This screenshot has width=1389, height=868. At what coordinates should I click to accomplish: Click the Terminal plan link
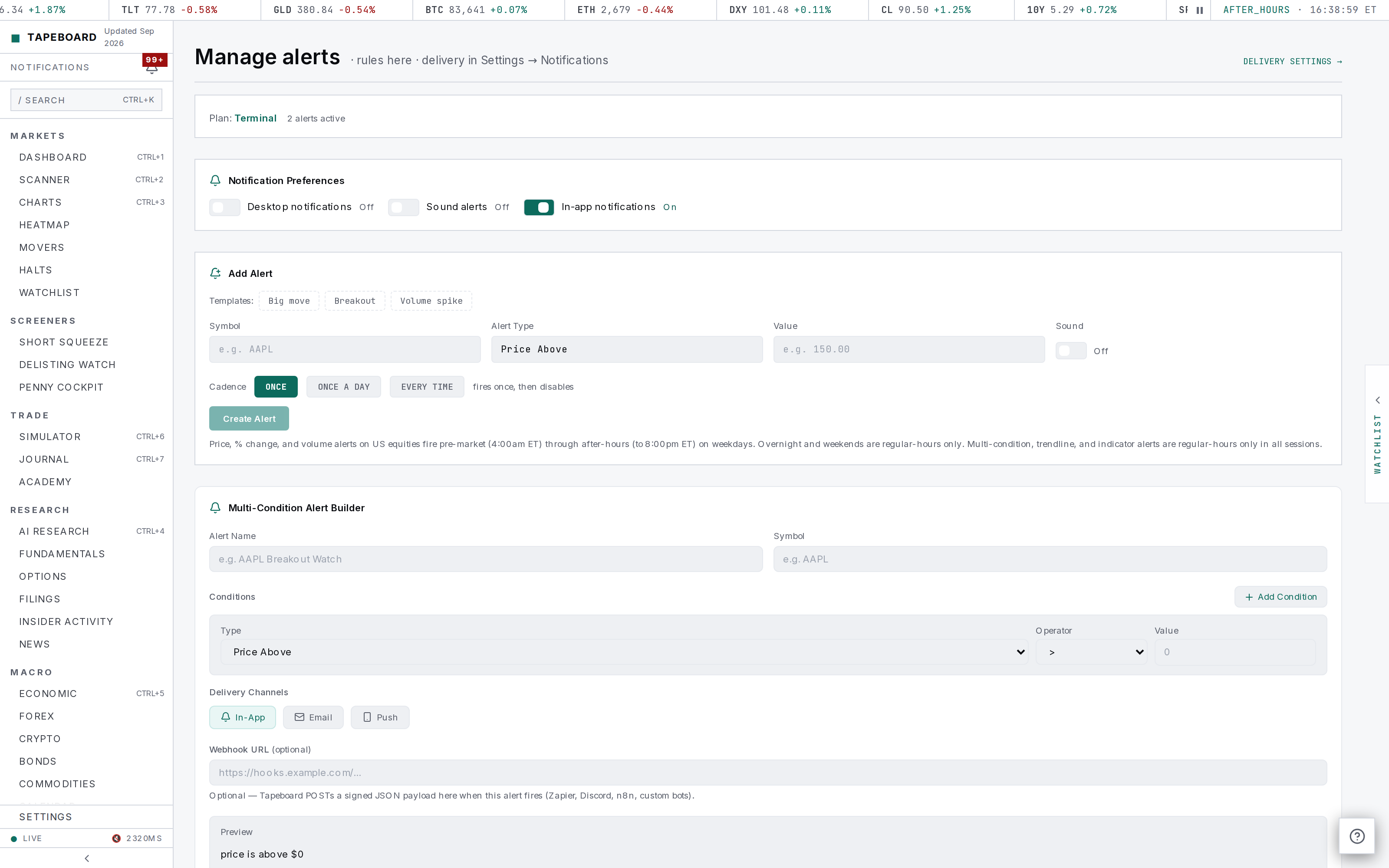pos(255,118)
